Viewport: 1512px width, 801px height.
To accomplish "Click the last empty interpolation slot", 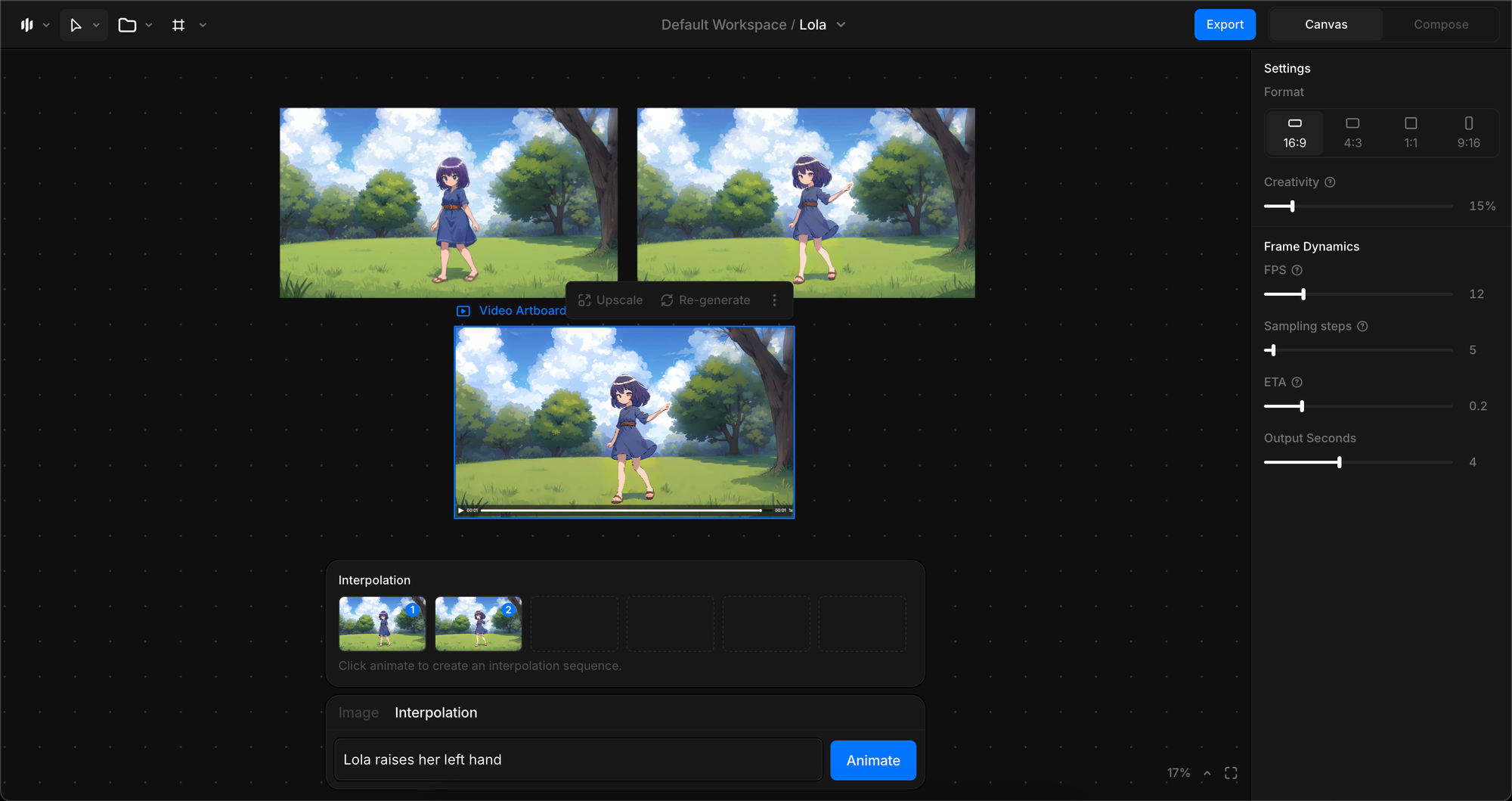I will [862, 624].
